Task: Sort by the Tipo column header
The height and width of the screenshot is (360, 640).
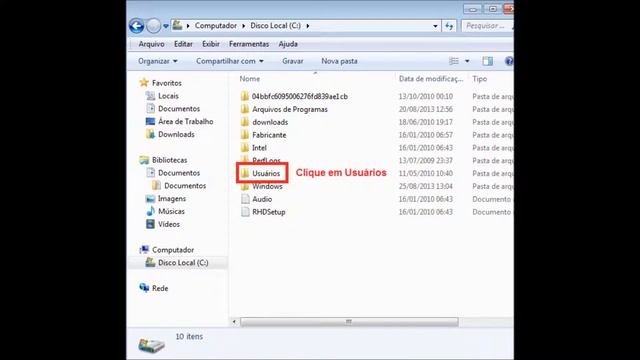Action: tap(480, 79)
